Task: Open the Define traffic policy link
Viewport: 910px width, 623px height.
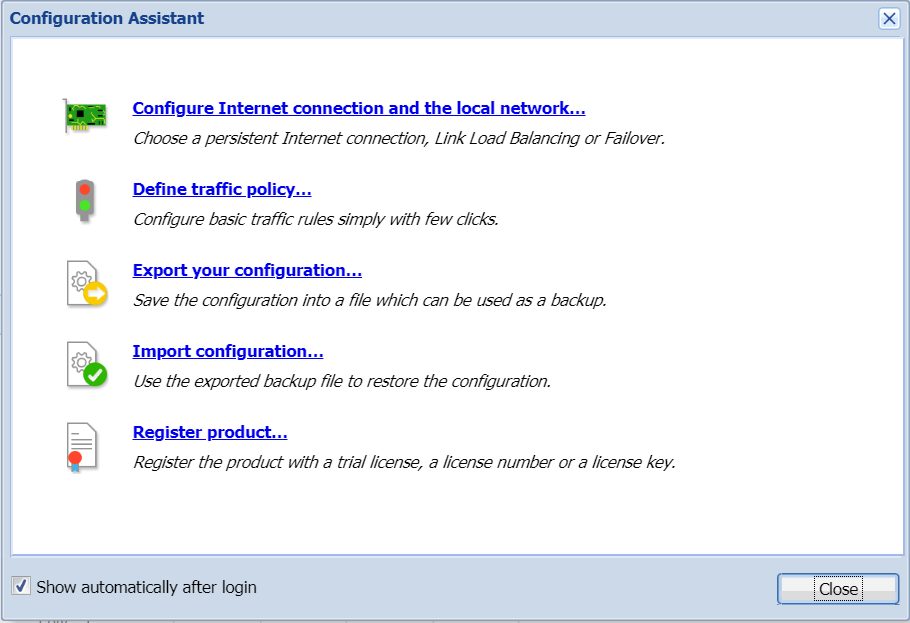Action: coord(222,189)
